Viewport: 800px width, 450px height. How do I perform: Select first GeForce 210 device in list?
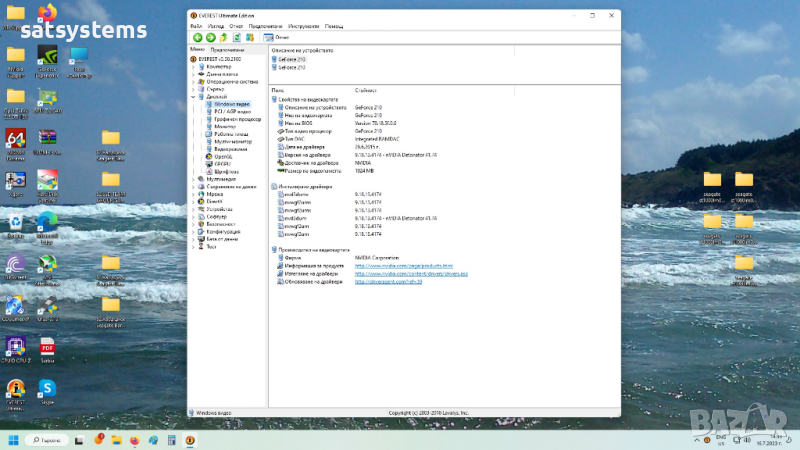pos(292,59)
